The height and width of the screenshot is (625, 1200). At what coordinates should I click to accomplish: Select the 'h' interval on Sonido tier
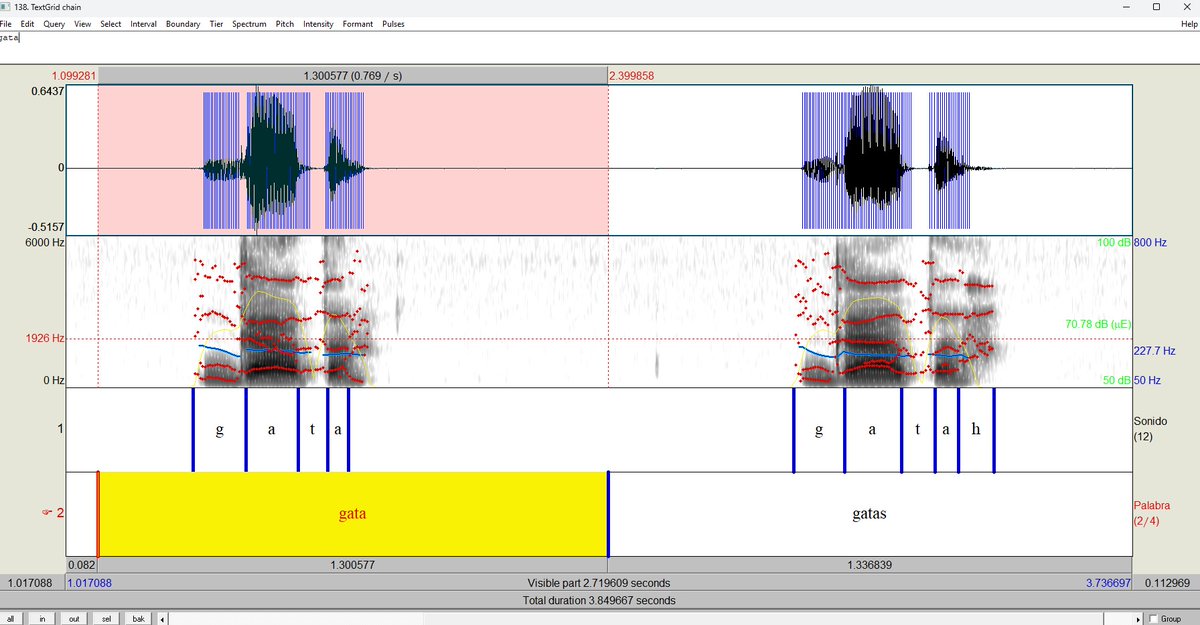(976, 429)
